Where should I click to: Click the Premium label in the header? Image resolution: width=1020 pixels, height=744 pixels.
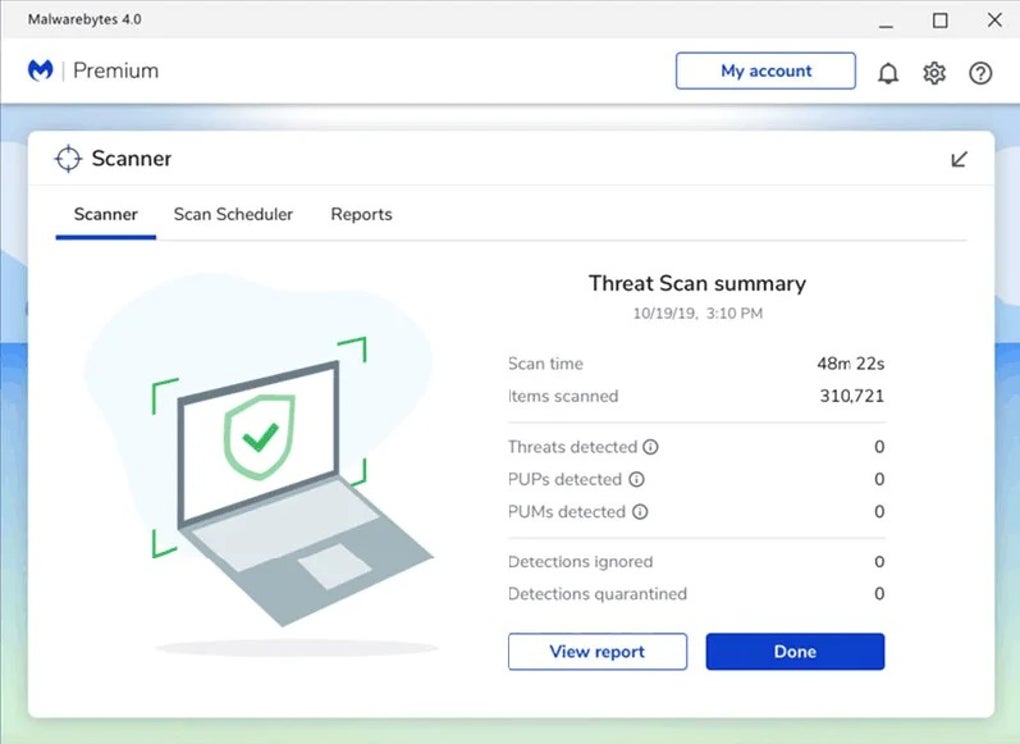(x=118, y=70)
